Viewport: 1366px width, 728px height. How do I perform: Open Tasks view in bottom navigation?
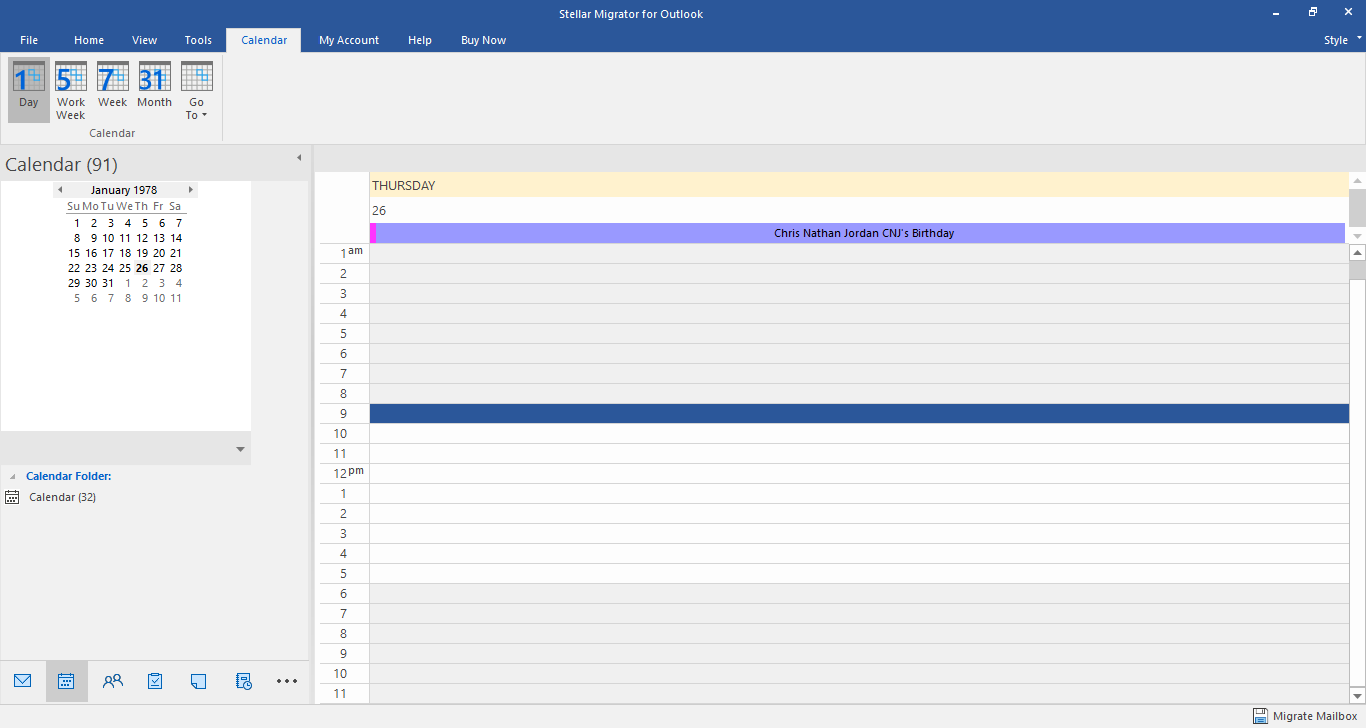[x=155, y=681]
